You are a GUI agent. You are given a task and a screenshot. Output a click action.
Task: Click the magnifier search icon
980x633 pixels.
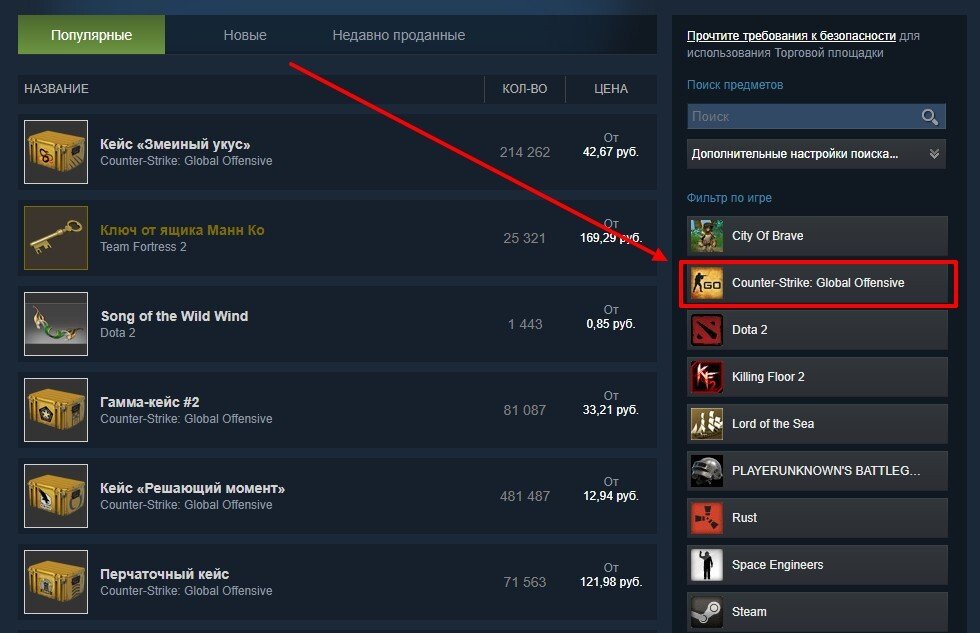click(x=929, y=116)
